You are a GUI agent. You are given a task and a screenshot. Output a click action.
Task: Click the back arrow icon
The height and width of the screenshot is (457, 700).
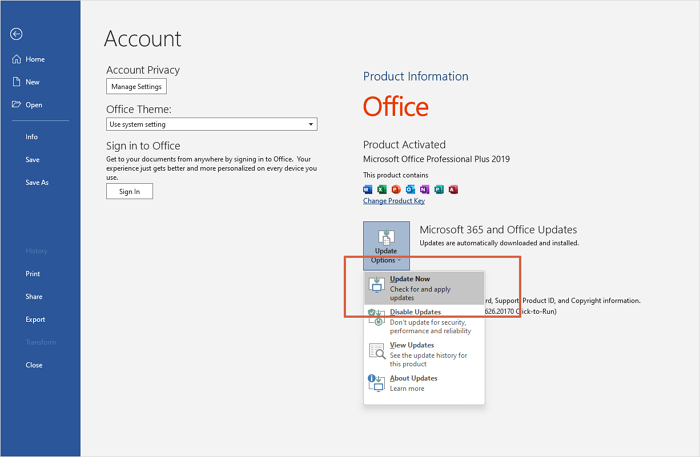pos(17,34)
